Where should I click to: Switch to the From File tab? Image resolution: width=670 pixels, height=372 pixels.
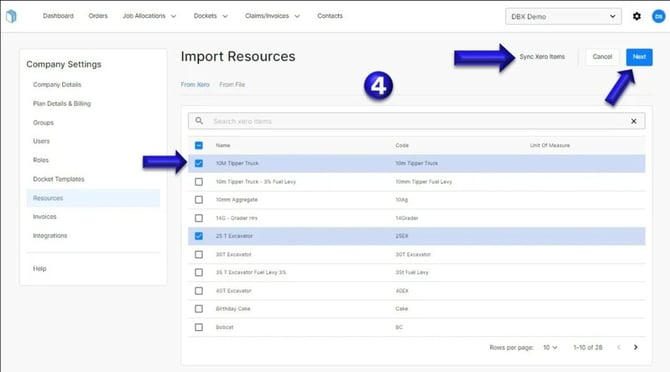232,85
